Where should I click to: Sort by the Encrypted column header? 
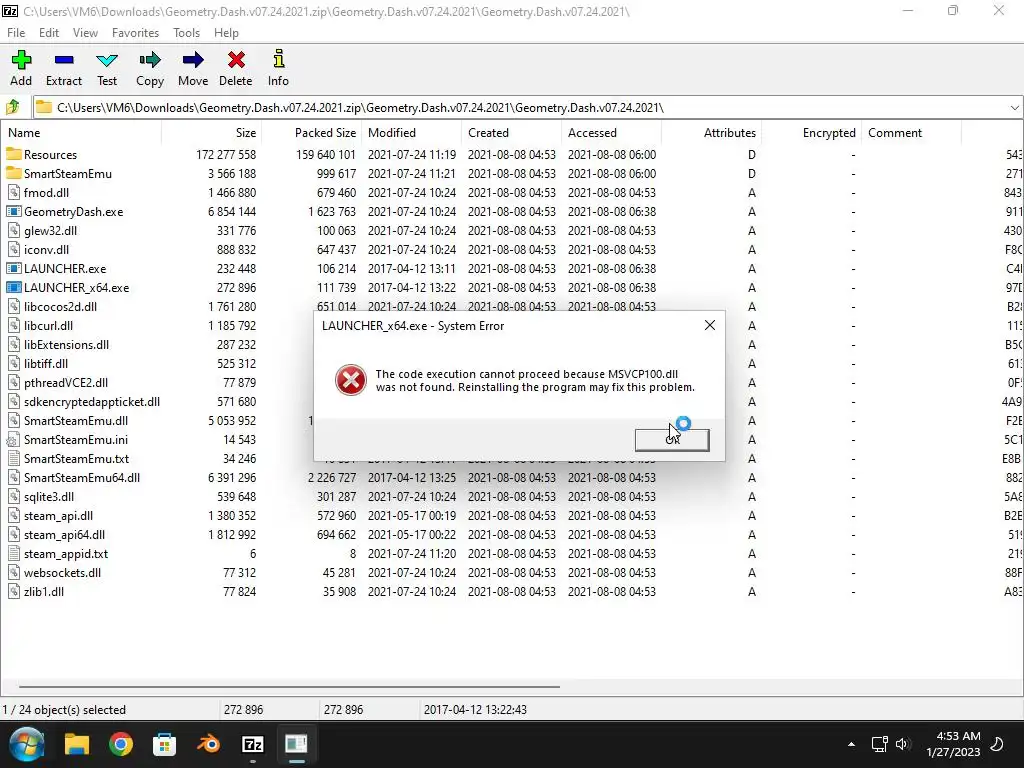[x=811, y=133]
